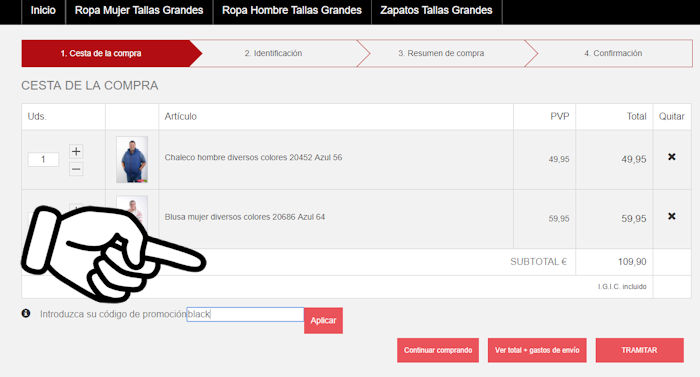Click the Blusa total 59,95
Image resolution: width=700 pixels, height=377 pixels.
(x=633, y=218)
